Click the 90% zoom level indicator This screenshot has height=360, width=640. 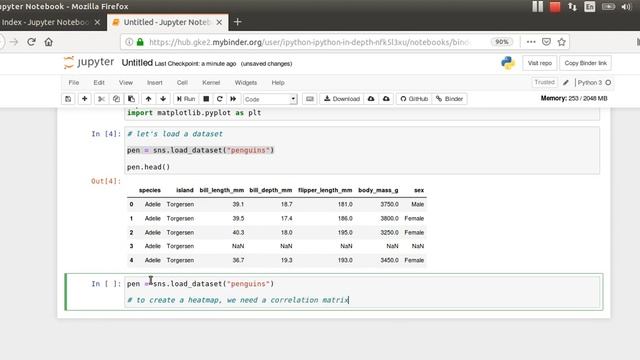click(502, 42)
